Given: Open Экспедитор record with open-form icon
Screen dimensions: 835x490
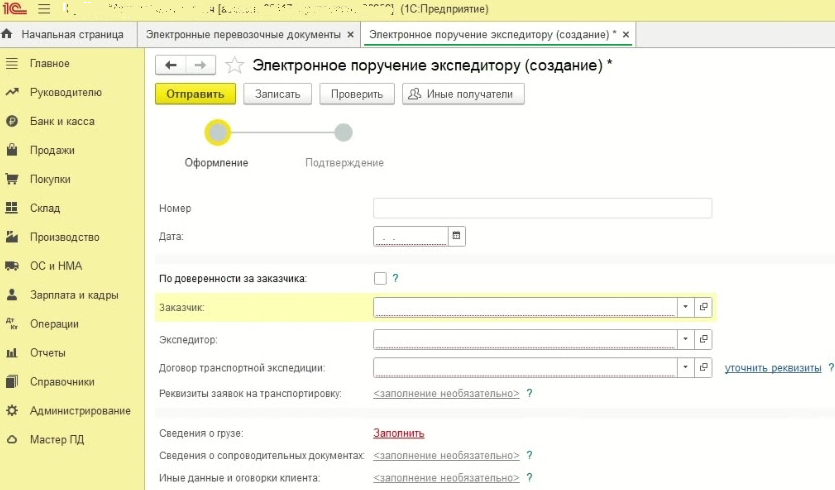Looking at the screenshot, I should (703, 339).
